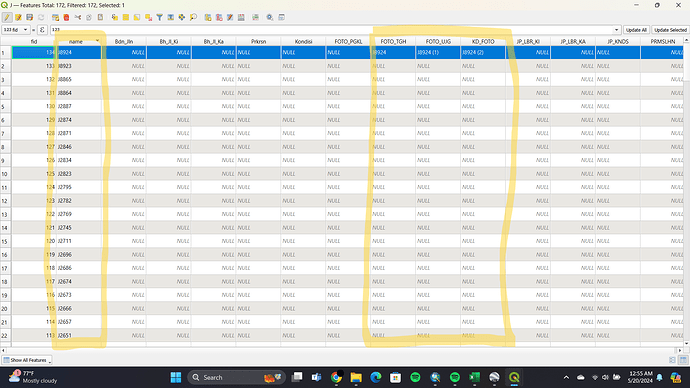Click the name cell 'J8923'
The image size is (690, 388).
coord(79,66)
